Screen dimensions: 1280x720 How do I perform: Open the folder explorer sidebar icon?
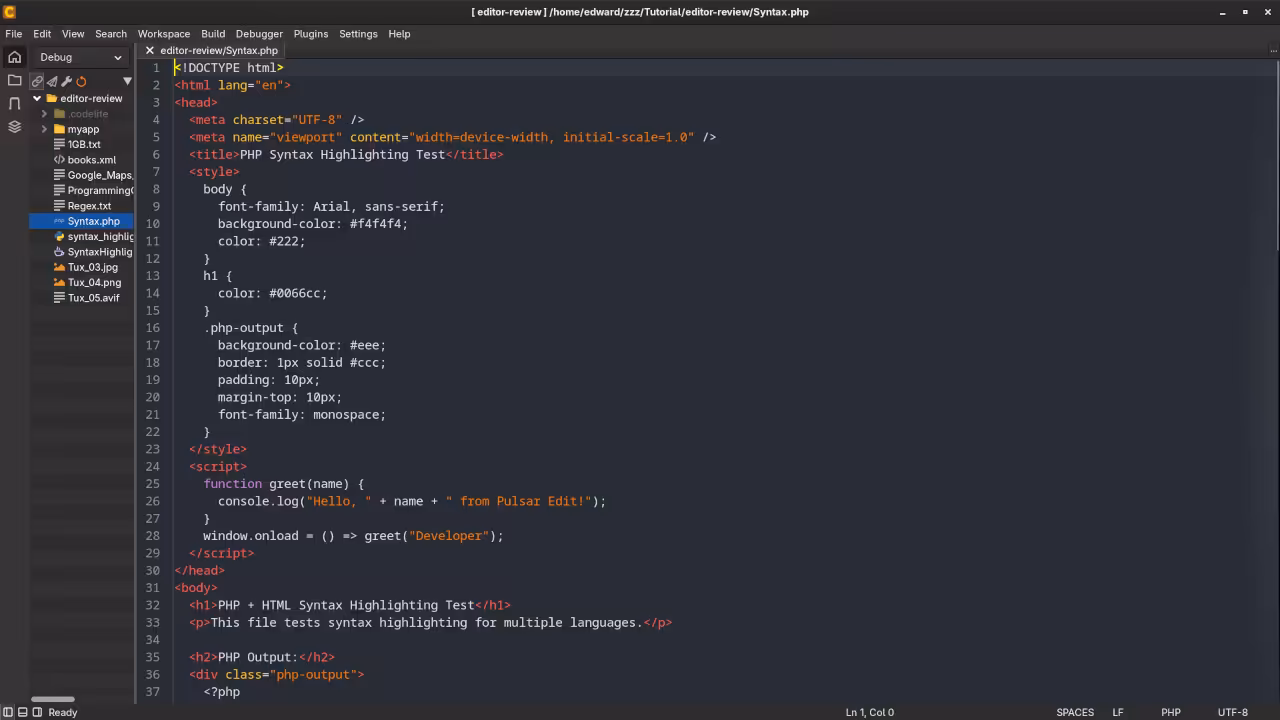click(x=14, y=80)
